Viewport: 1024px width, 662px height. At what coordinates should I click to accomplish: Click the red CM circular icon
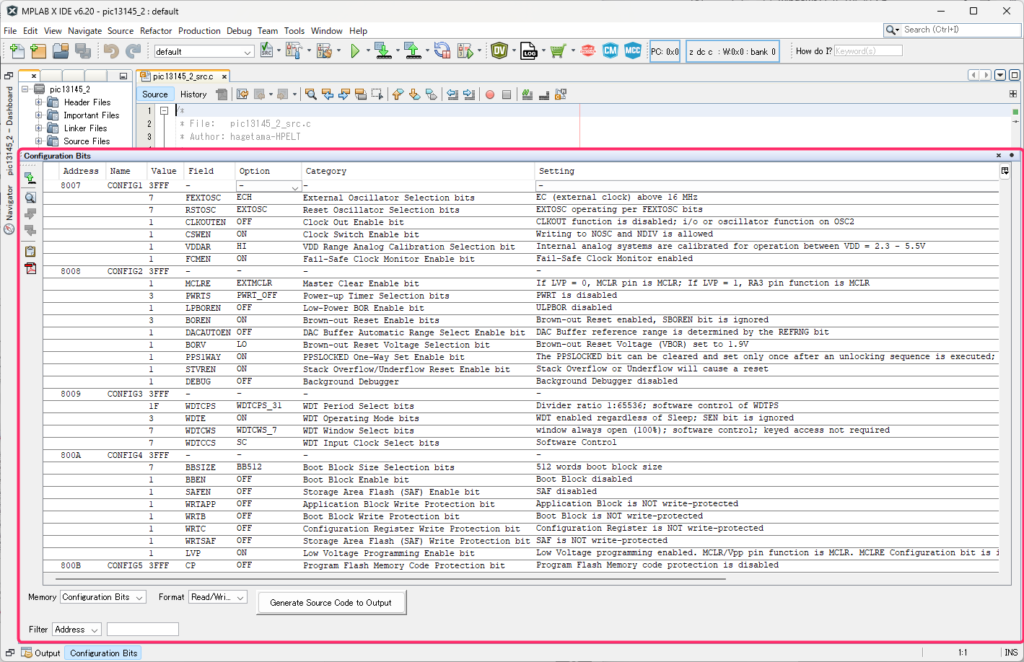click(610, 51)
